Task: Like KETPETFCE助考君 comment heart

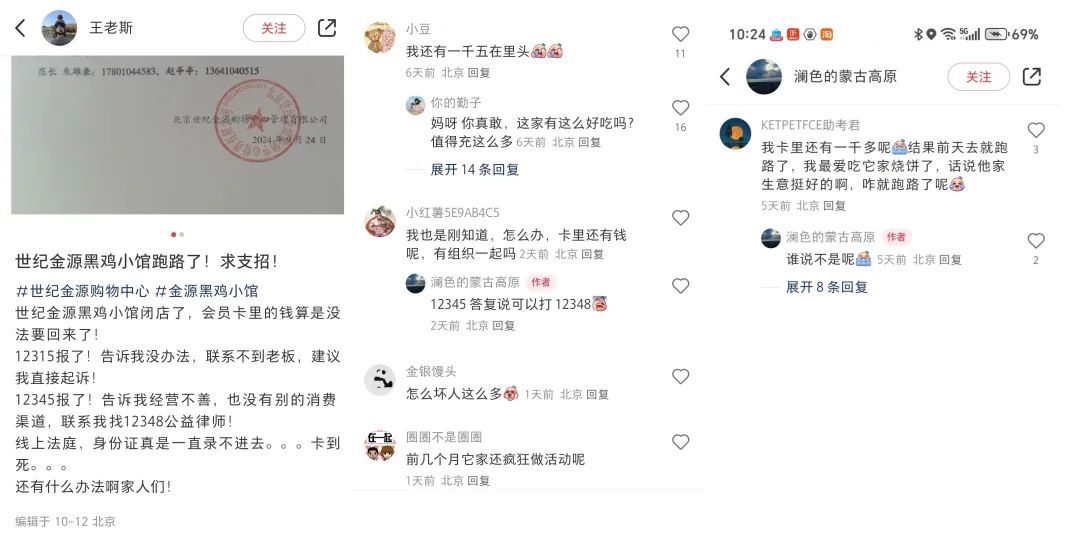Action: click(1036, 130)
